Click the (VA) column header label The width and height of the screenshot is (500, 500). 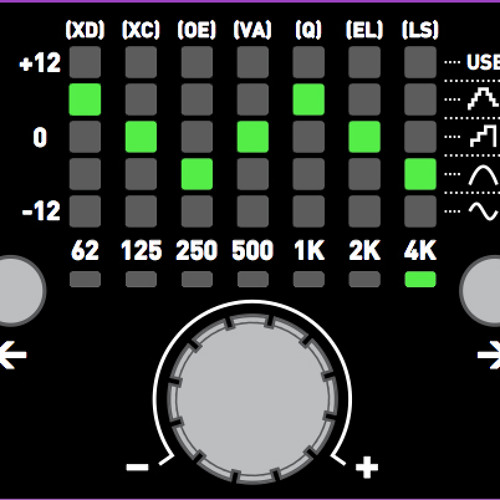253,30
